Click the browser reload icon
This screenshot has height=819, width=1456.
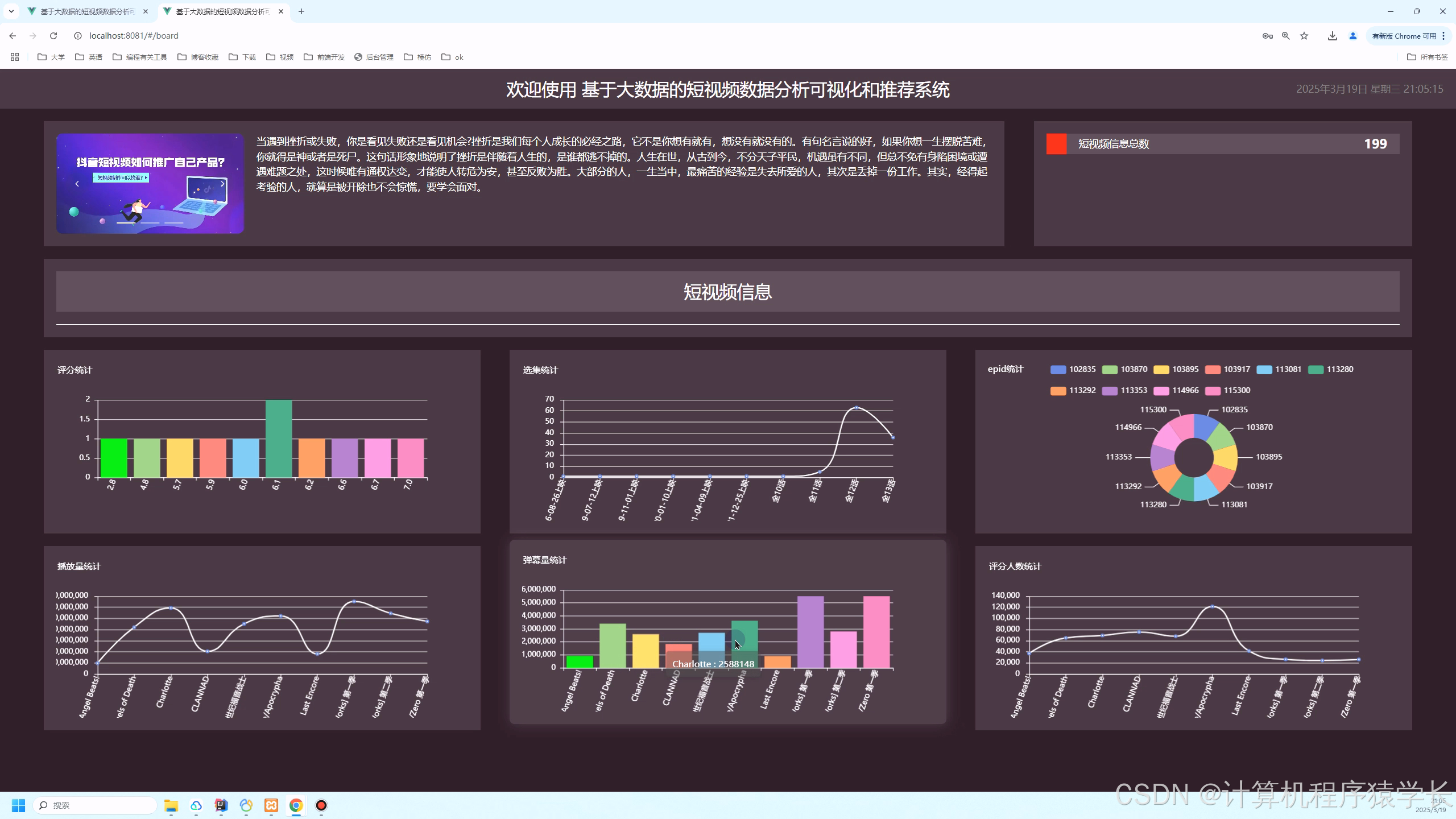[x=53, y=36]
